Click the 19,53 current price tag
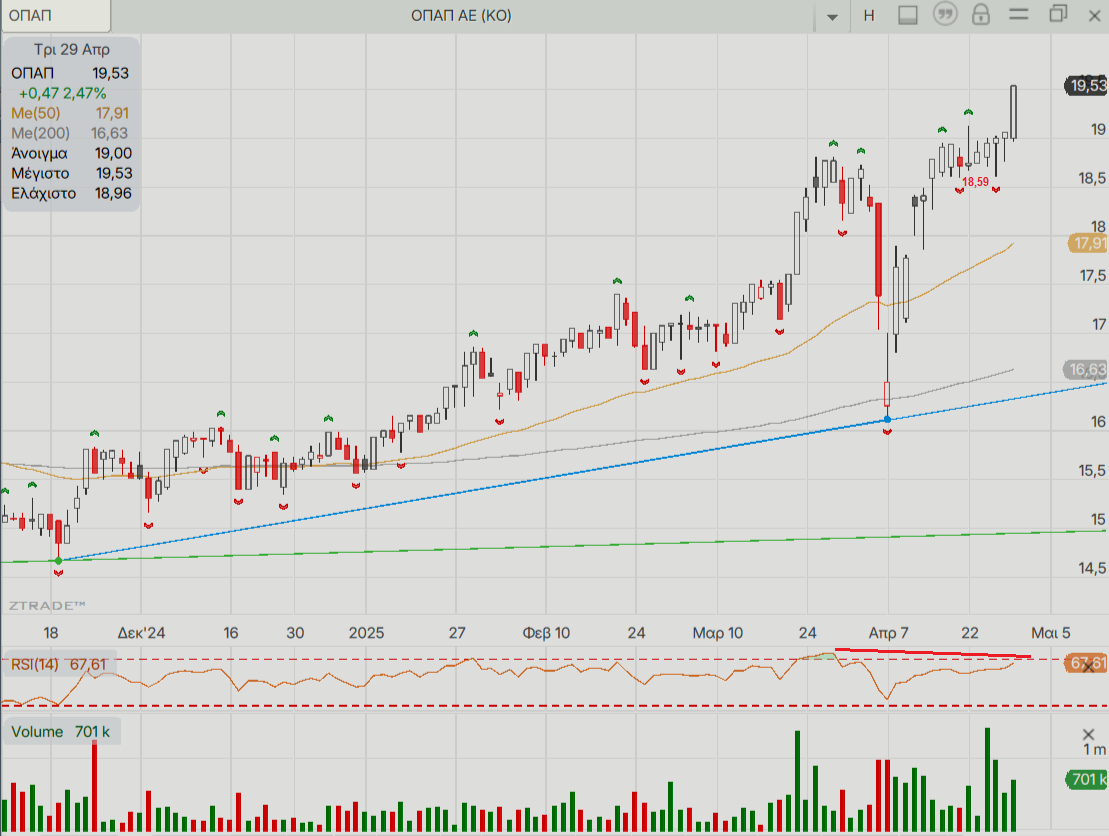Viewport: 1109px width, 836px height. click(1087, 86)
